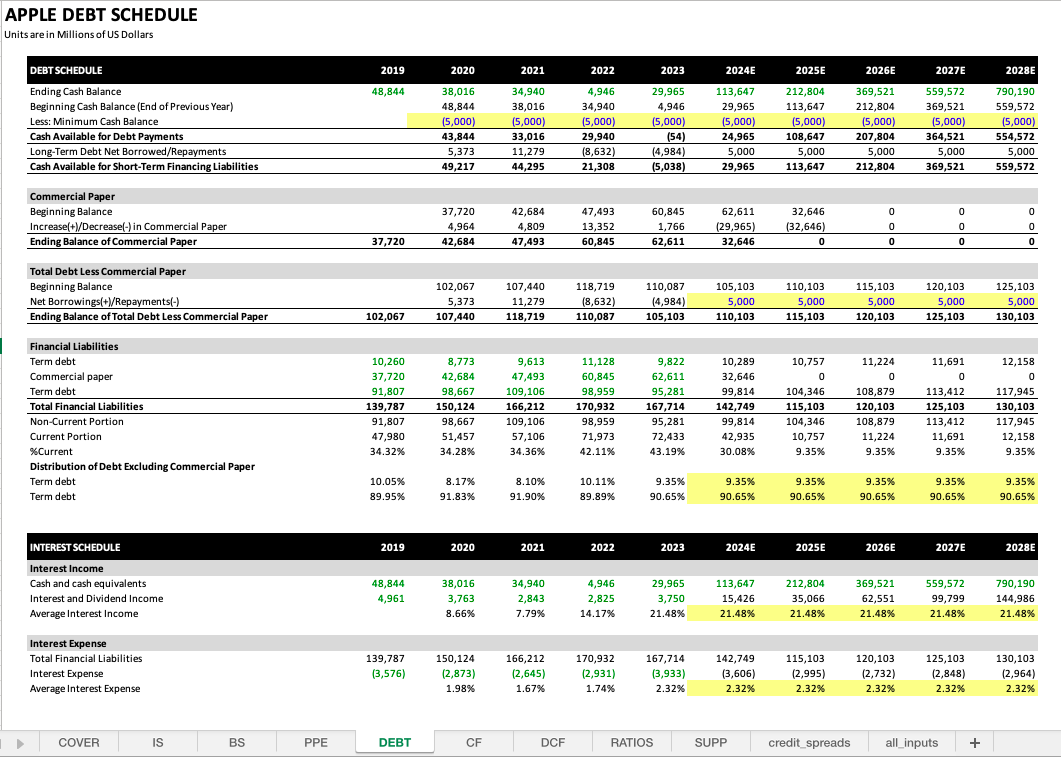The height and width of the screenshot is (757, 1061).
Task: Switch to the PPE sheet tab
Action: coord(315,742)
